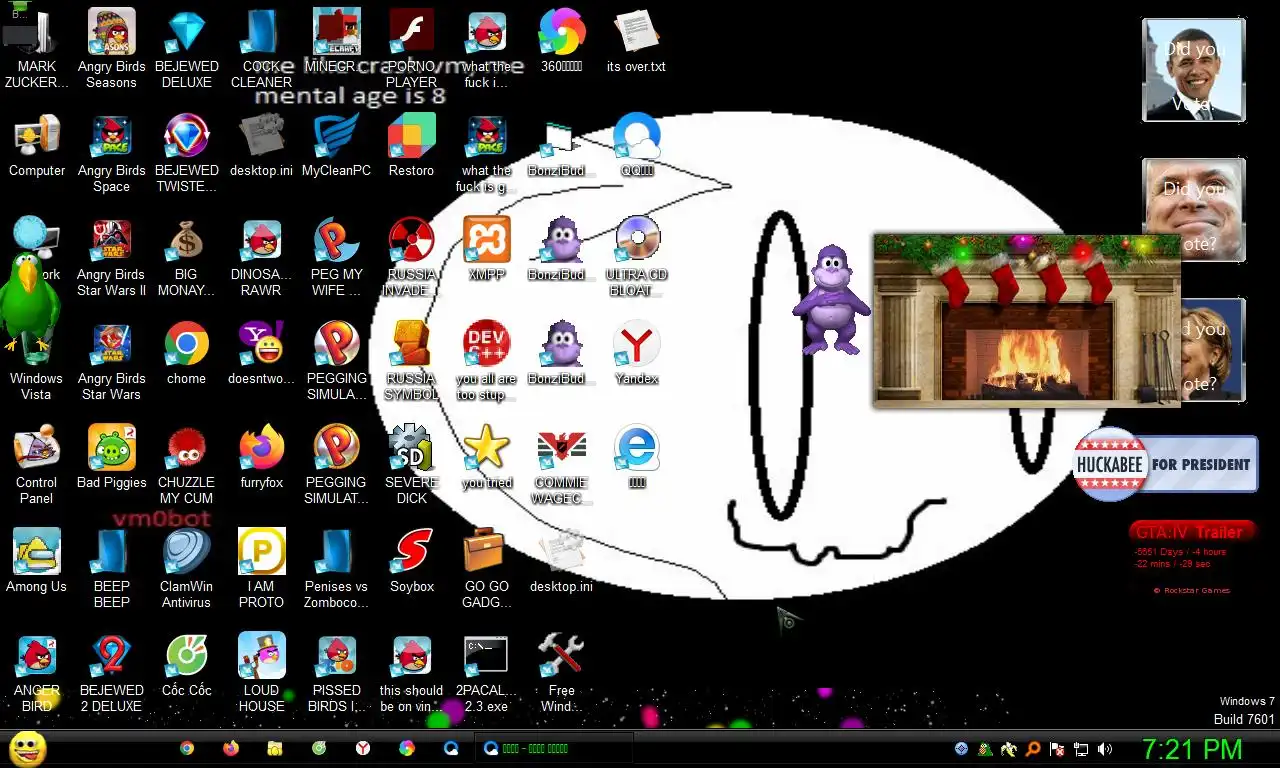Image resolution: width=1280 pixels, height=768 pixels.
Task: Open the MINECR... desktop shortcut
Action: pos(336,42)
